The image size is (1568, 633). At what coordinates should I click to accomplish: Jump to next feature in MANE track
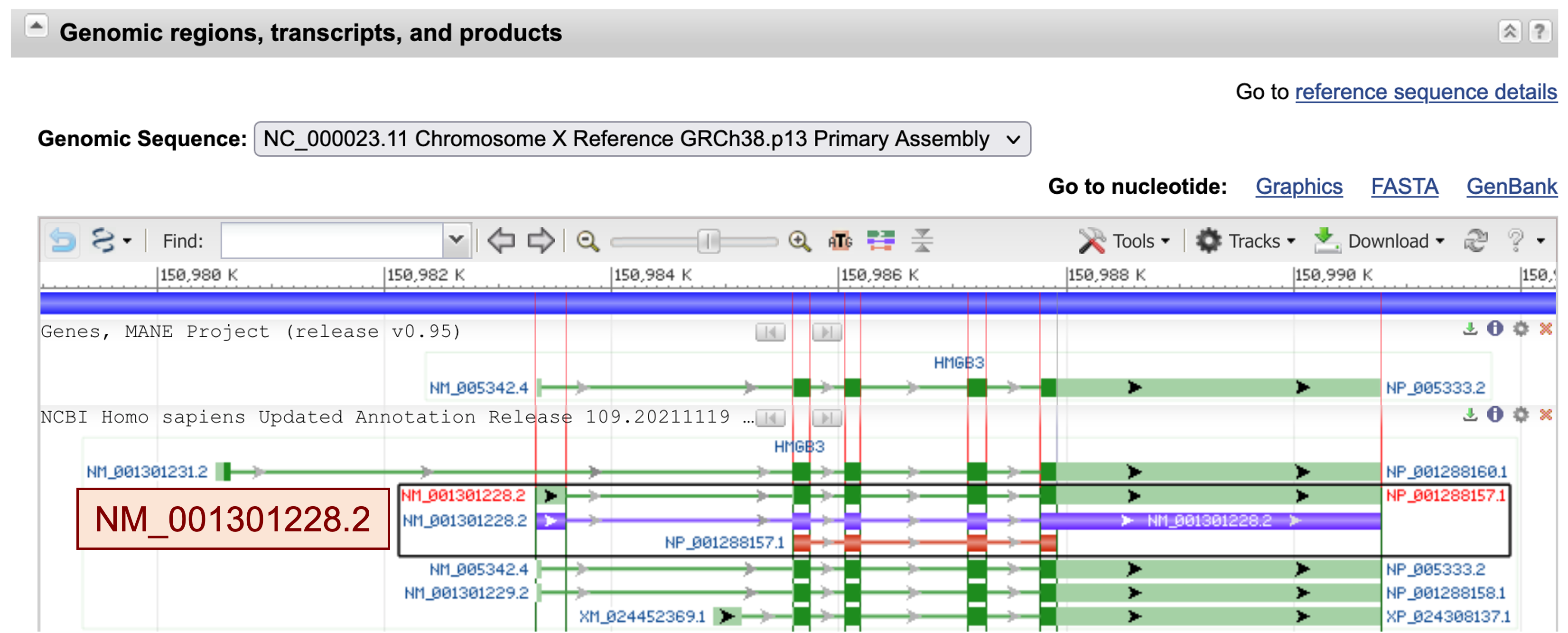coord(827,332)
